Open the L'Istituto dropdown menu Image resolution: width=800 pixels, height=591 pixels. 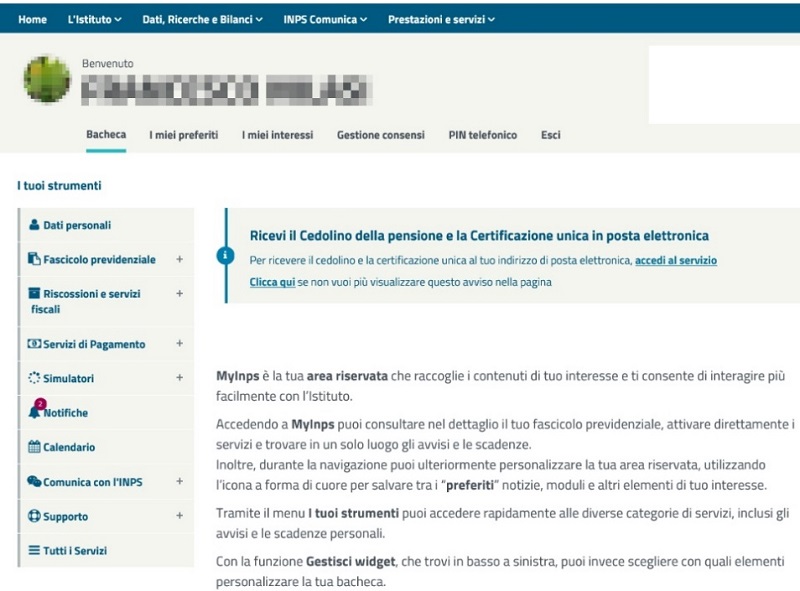[x=94, y=19]
